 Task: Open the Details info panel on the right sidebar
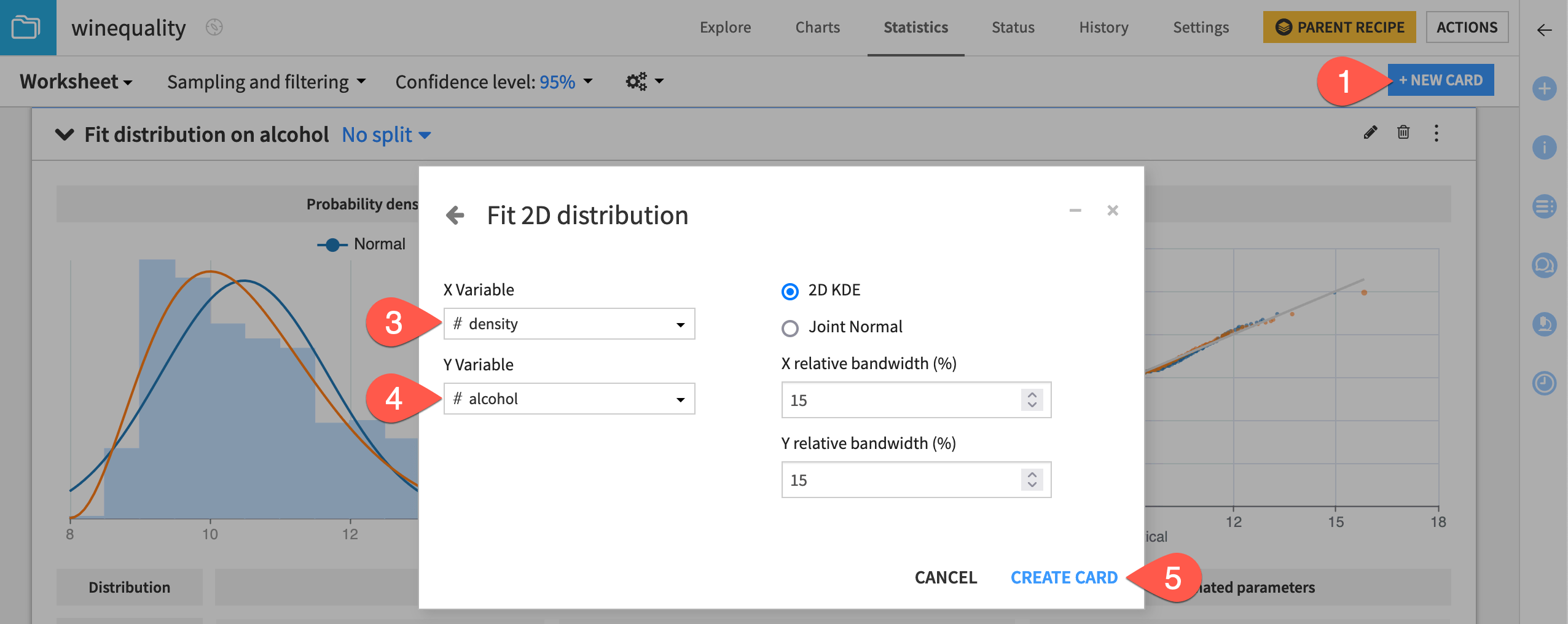click(x=1545, y=149)
